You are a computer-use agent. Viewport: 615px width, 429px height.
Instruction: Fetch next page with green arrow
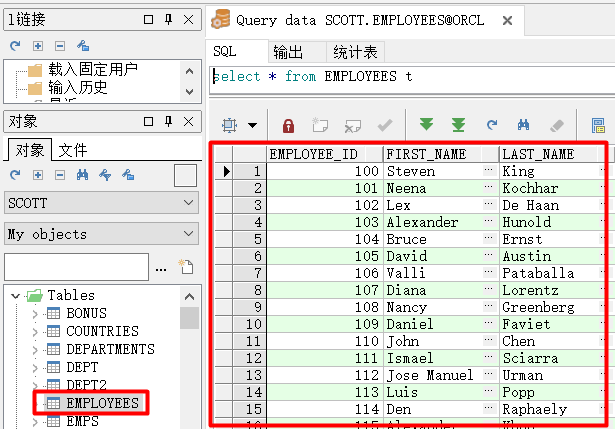[x=426, y=124]
